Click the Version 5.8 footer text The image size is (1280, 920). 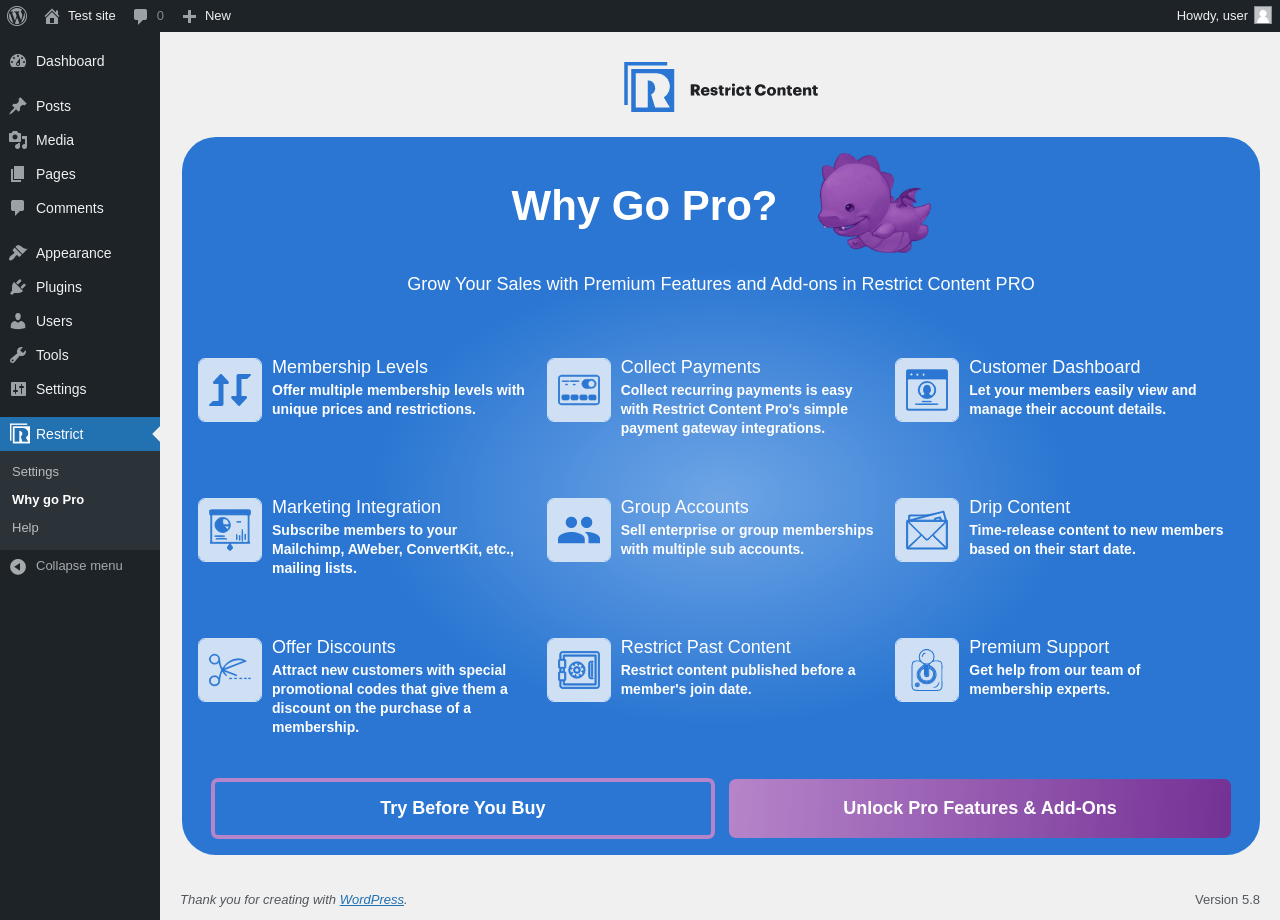(1227, 899)
